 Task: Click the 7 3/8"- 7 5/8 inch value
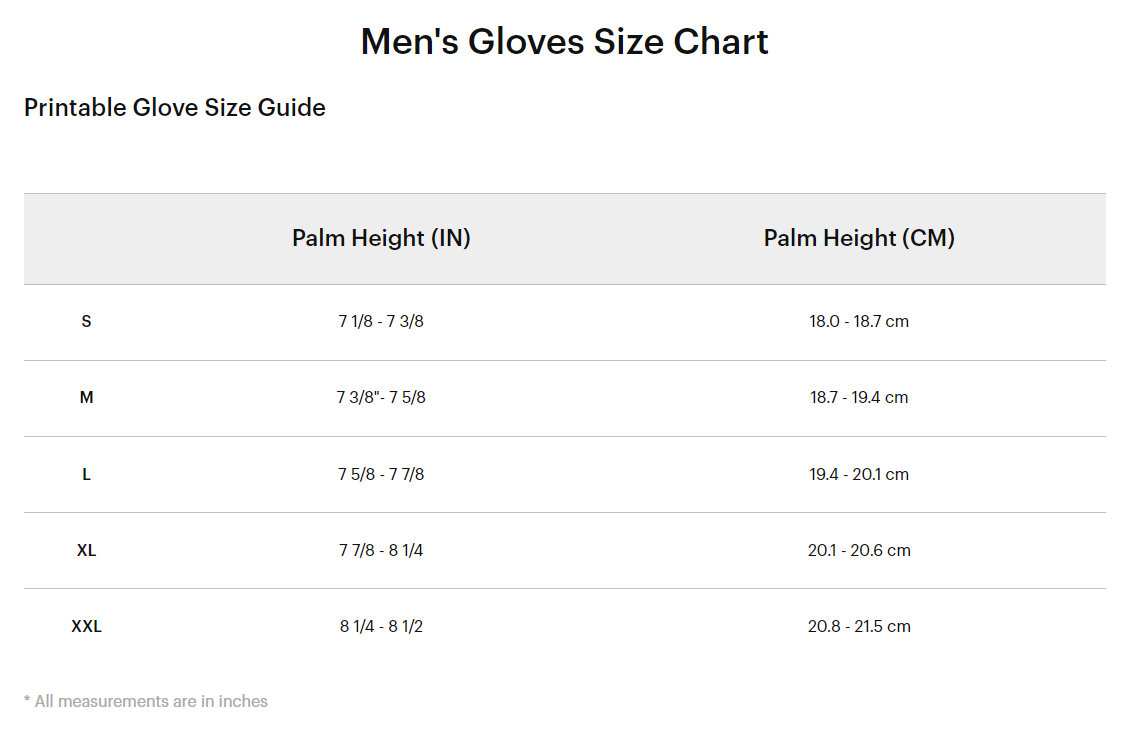(x=381, y=398)
